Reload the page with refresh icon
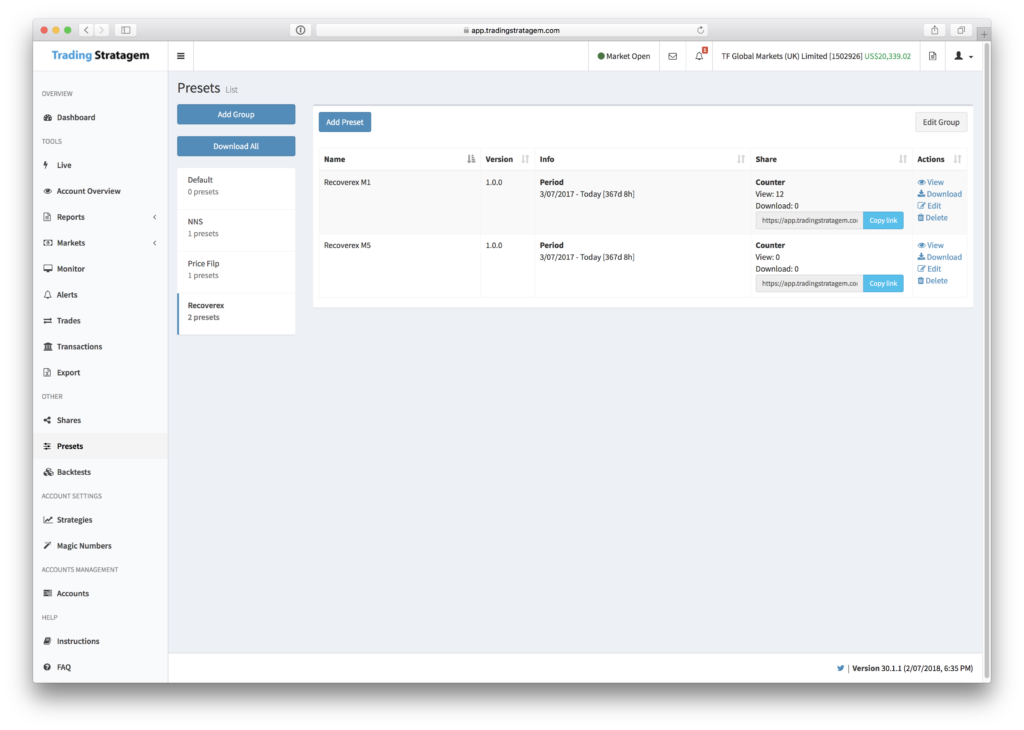 (x=700, y=30)
